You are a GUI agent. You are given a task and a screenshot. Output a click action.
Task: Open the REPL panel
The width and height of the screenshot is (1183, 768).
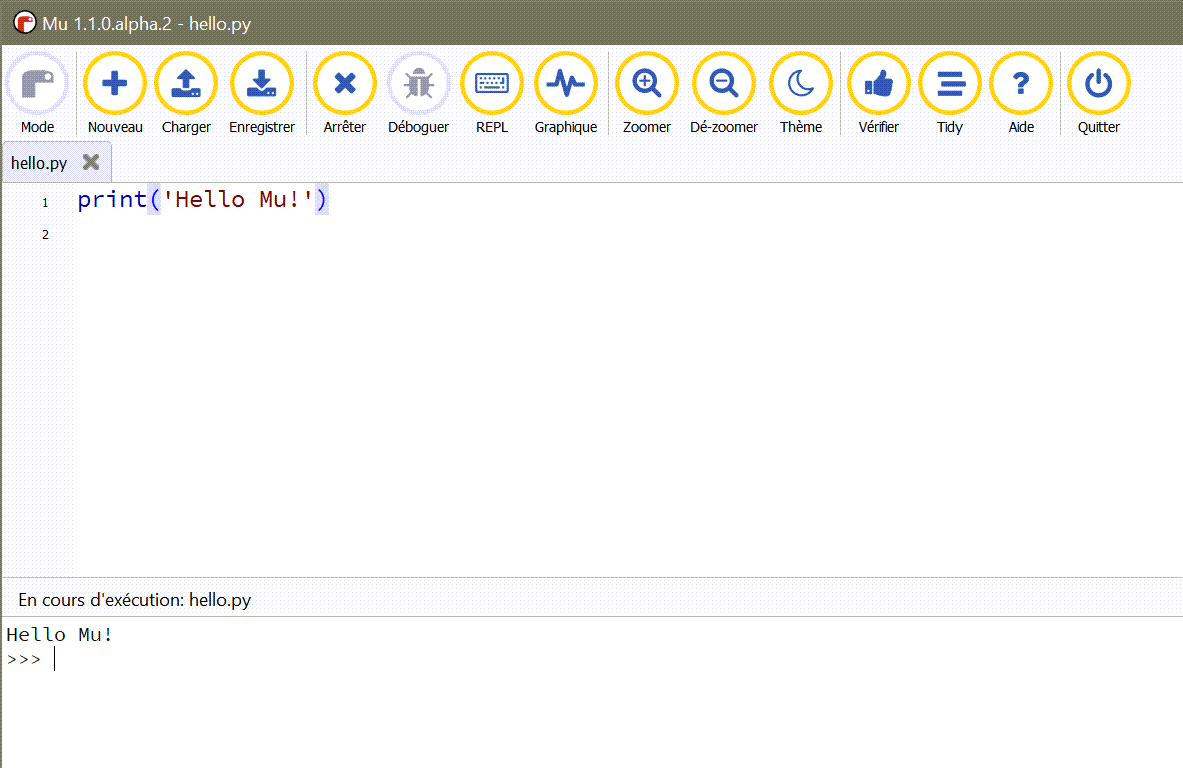(x=492, y=94)
